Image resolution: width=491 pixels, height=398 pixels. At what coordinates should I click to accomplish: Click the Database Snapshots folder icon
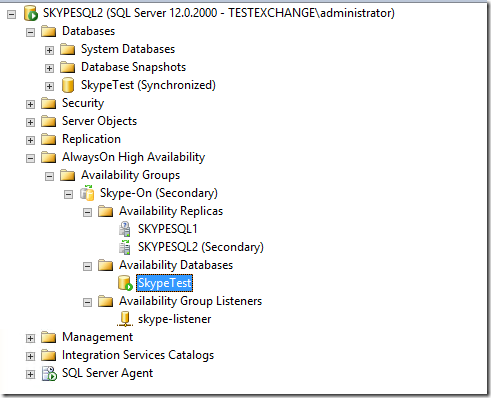click(x=68, y=68)
